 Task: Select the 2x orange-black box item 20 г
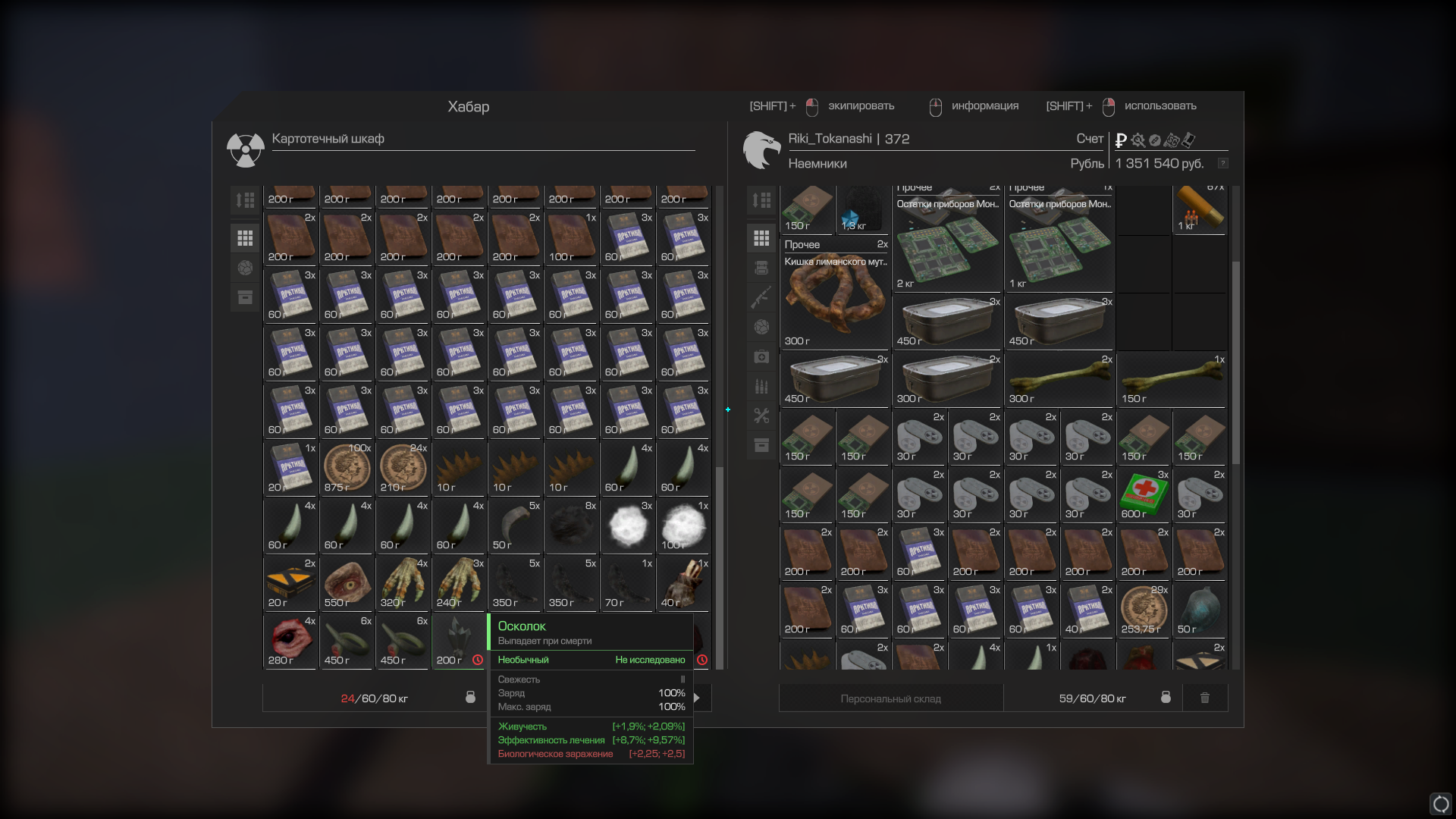pyautogui.click(x=290, y=584)
